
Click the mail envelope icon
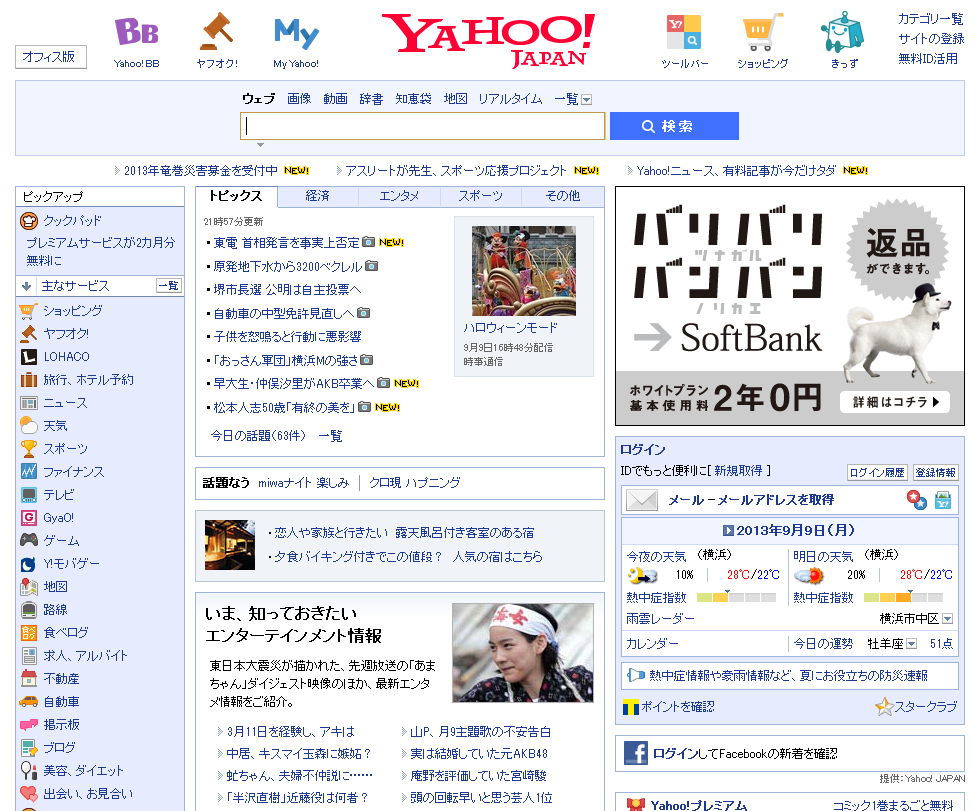642,500
